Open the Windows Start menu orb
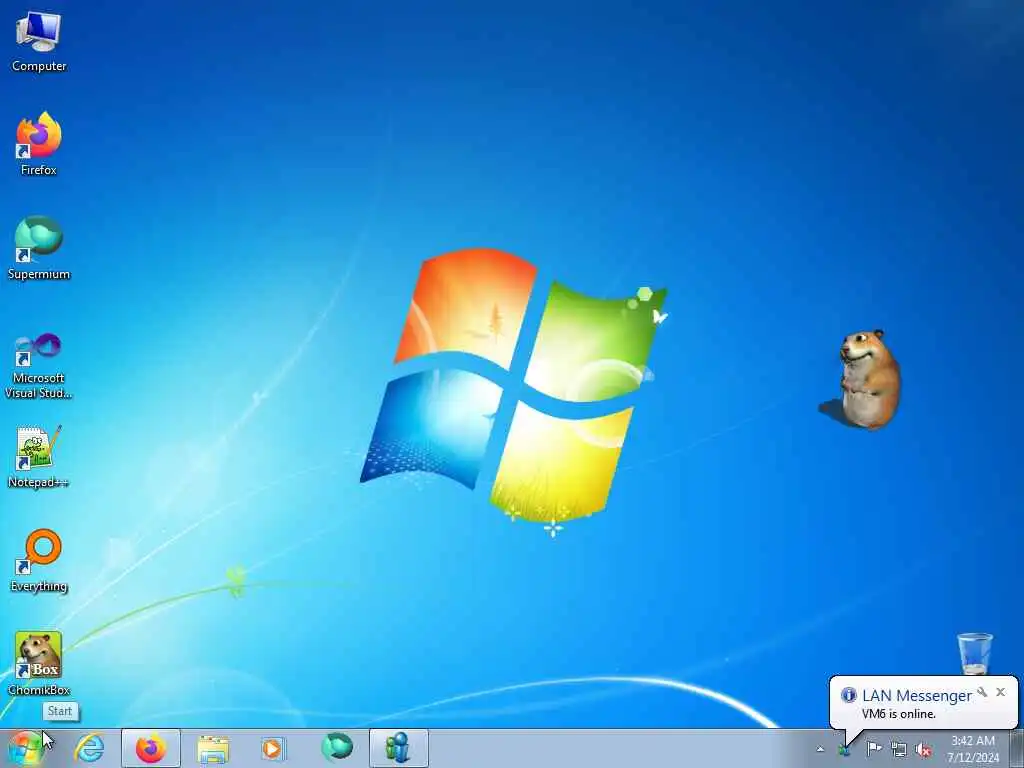 [x=26, y=748]
